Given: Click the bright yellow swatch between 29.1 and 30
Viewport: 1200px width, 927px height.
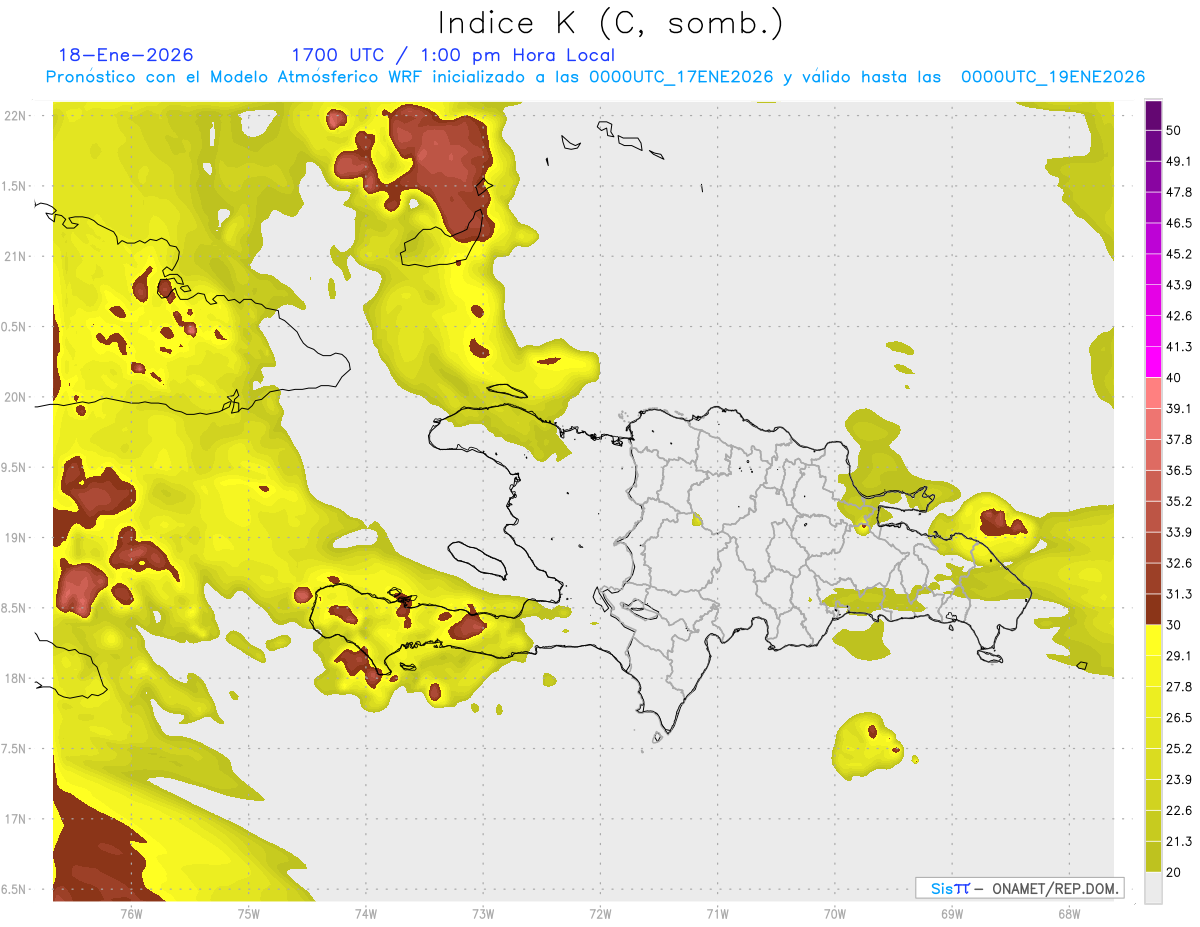Looking at the screenshot, I should (1154, 640).
